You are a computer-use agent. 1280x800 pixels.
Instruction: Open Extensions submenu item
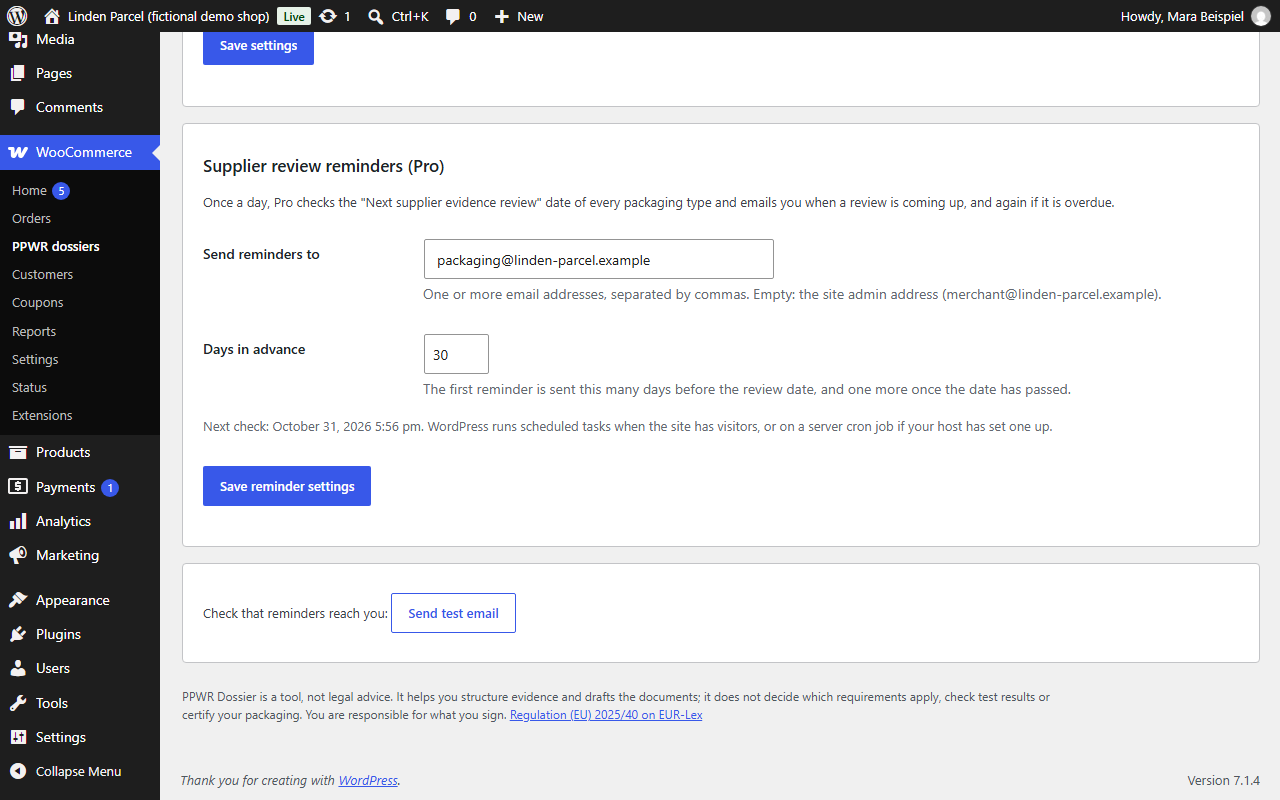[42, 415]
